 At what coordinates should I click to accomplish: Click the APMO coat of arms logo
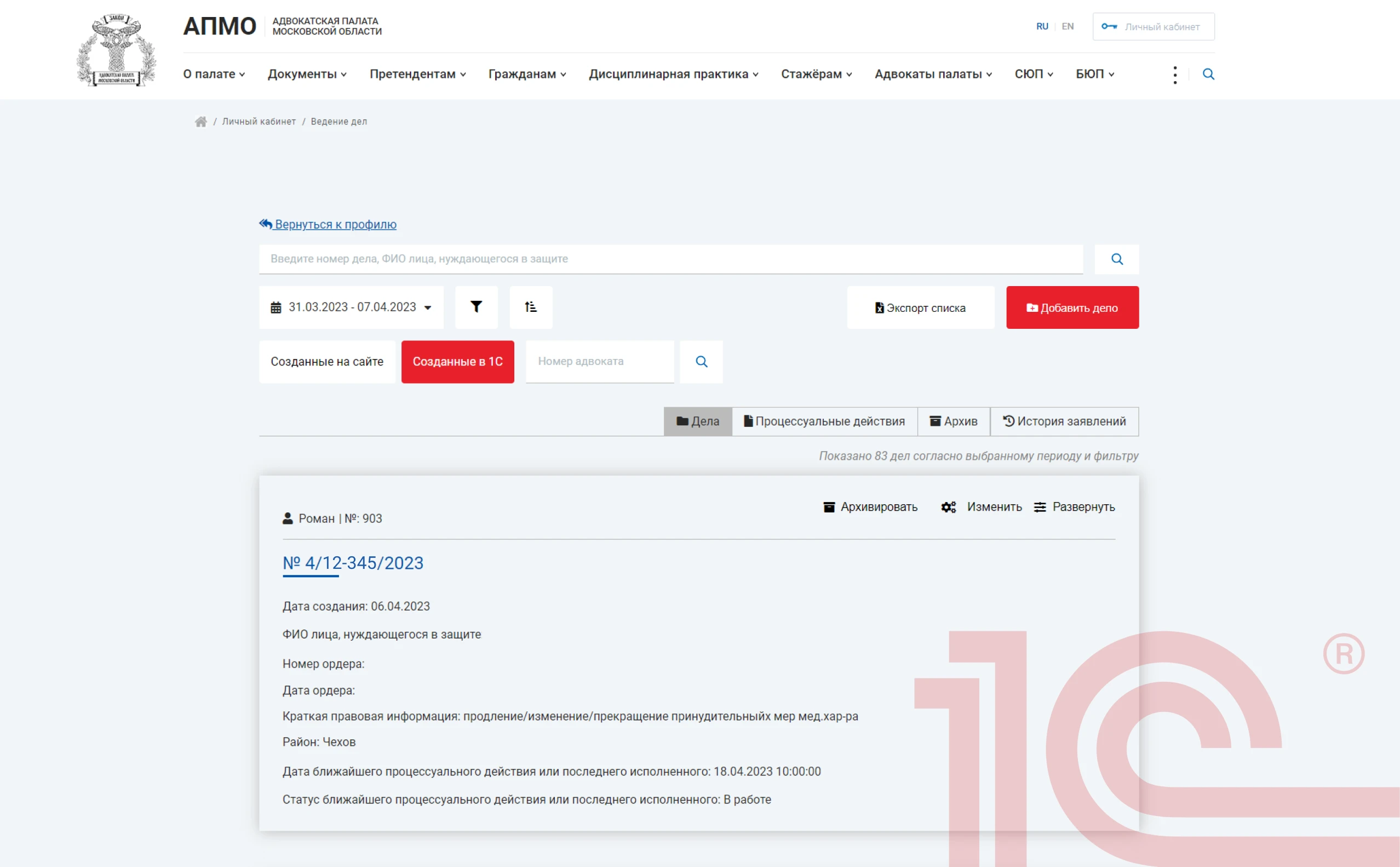click(116, 50)
